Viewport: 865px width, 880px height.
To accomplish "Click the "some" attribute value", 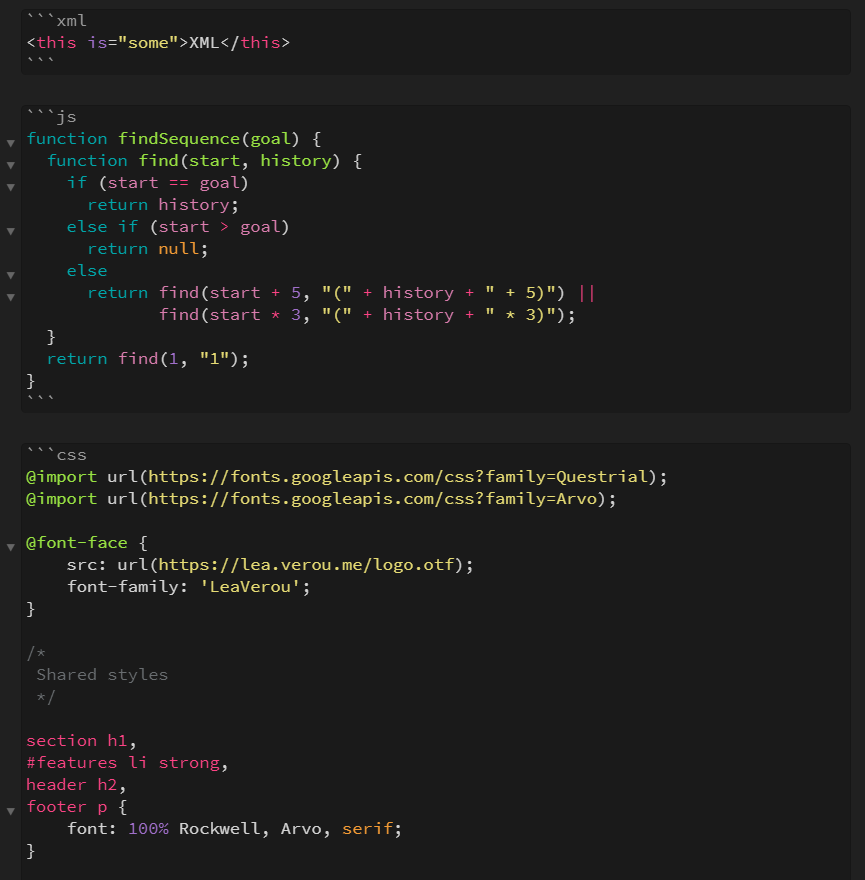I will [x=148, y=43].
